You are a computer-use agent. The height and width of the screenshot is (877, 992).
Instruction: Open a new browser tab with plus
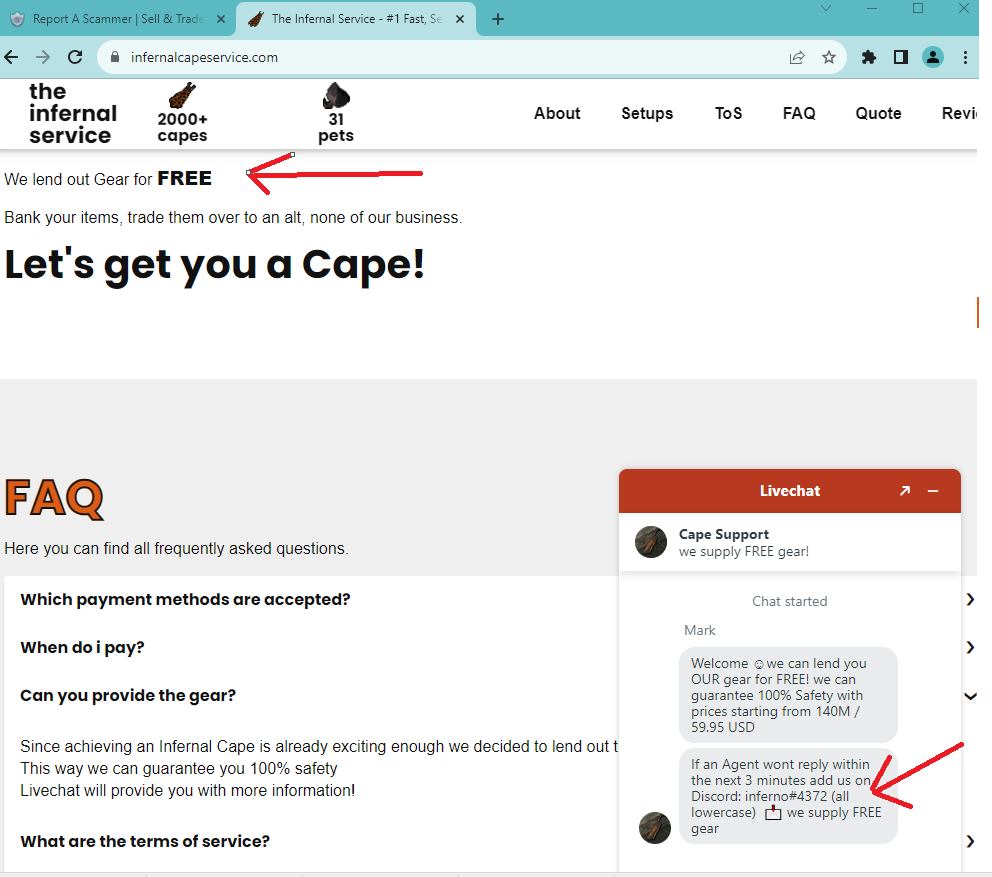[498, 19]
